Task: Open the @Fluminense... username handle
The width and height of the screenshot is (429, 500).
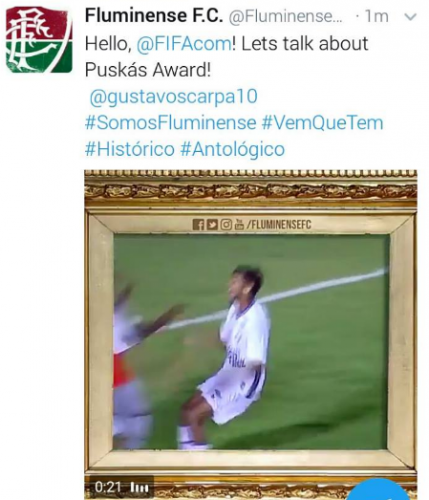Action: tap(286, 17)
